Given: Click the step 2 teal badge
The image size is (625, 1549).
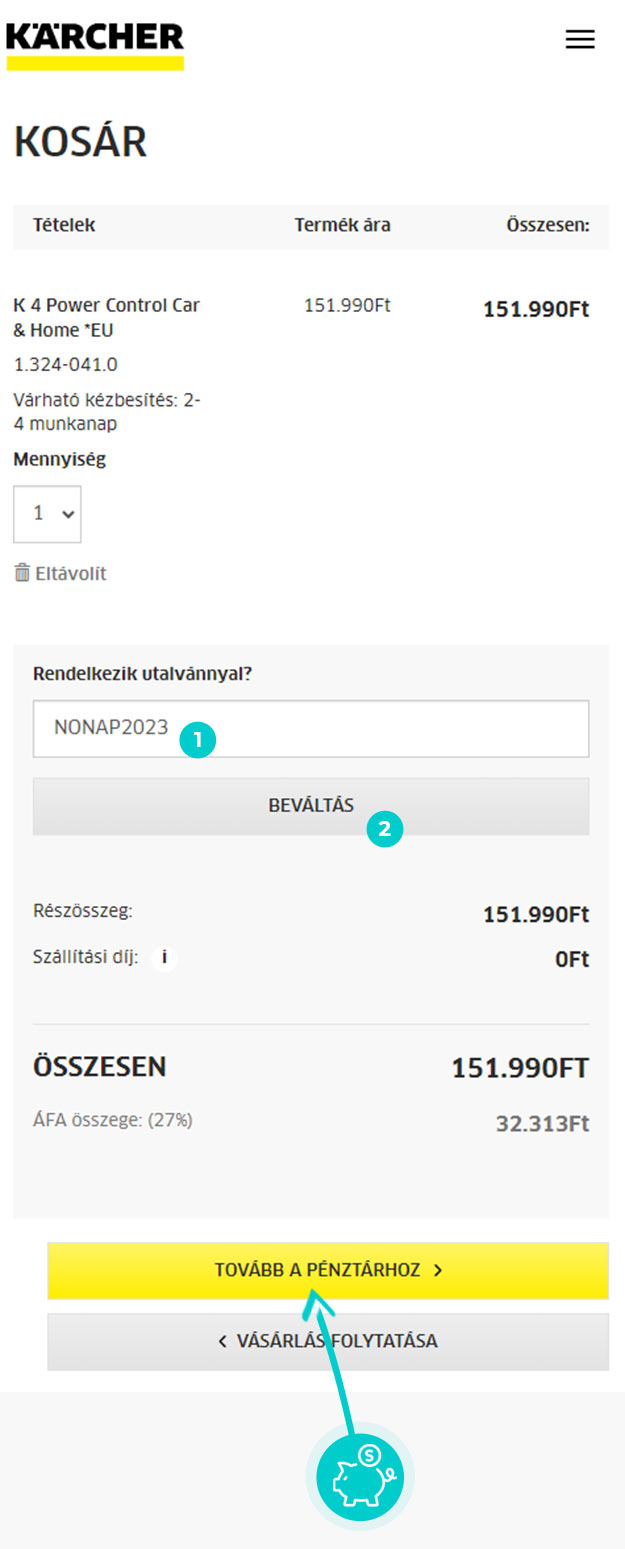Looking at the screenshot, I should tap(385, 829).
